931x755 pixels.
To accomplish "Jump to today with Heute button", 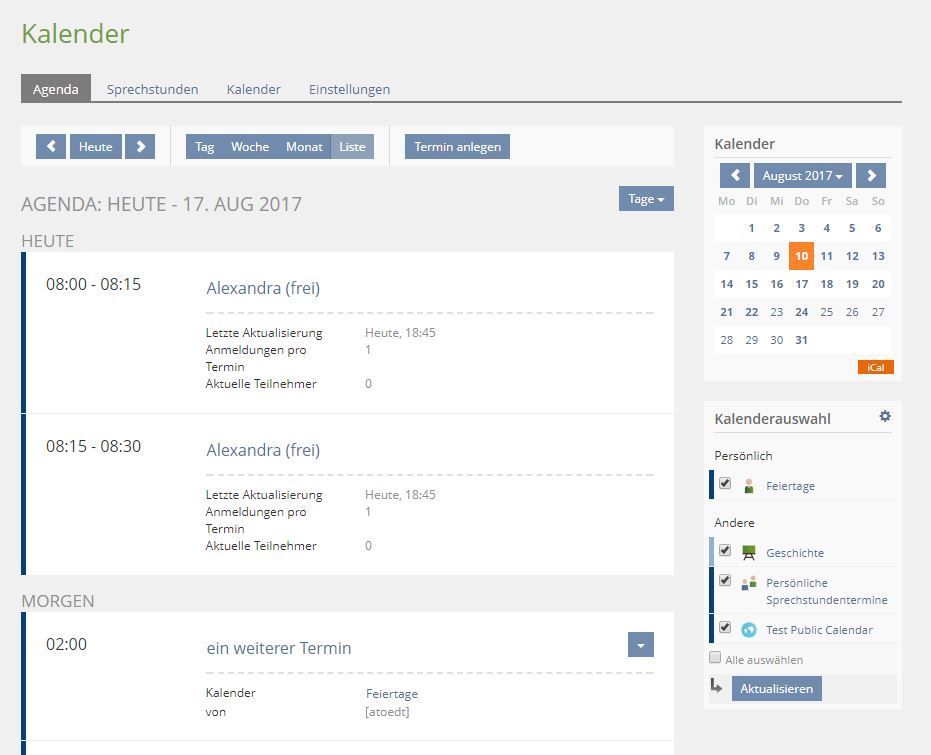I will [x=96, y=147].
